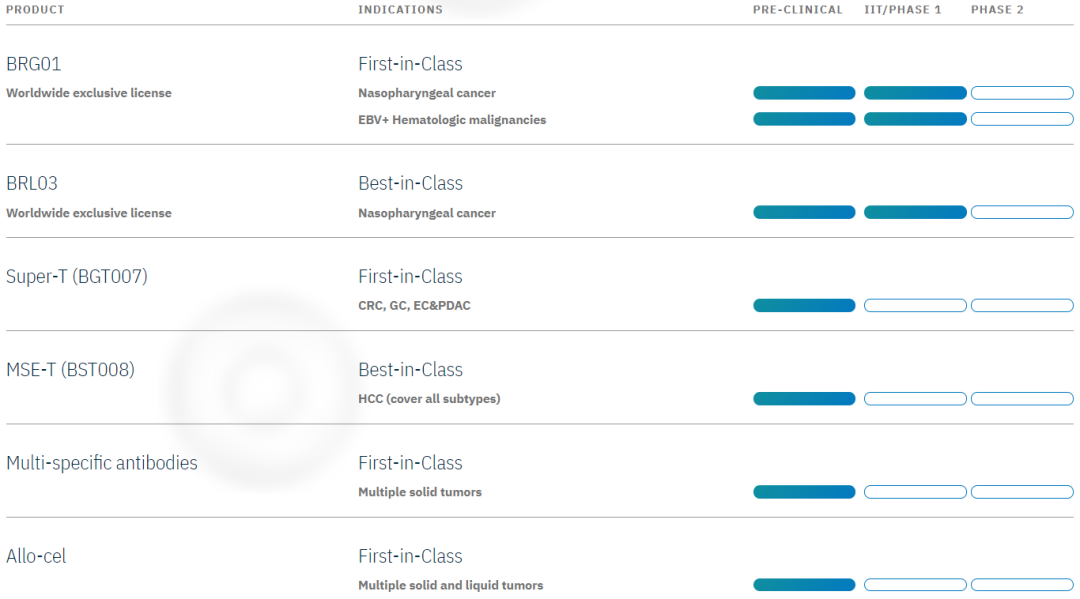This screenshot has height=599, width=1080.
Task: Click the filled Pre-clinical bar for Super-T (BGT007)
Action: [804, 305]
